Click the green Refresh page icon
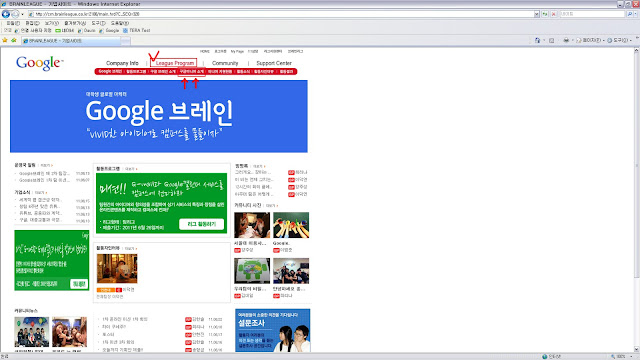The height and width of the screenshot is (360, 640). coord(545,14)
